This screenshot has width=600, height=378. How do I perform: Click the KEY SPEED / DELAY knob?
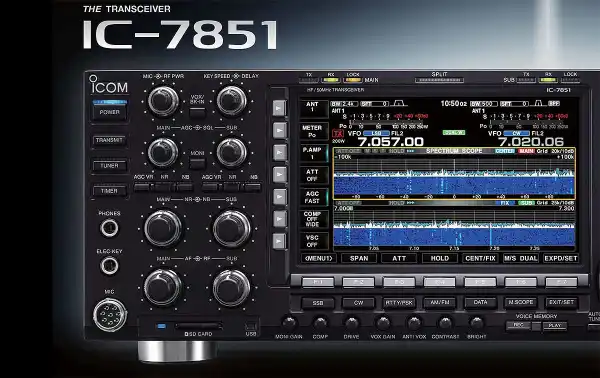tap(232, 101)
